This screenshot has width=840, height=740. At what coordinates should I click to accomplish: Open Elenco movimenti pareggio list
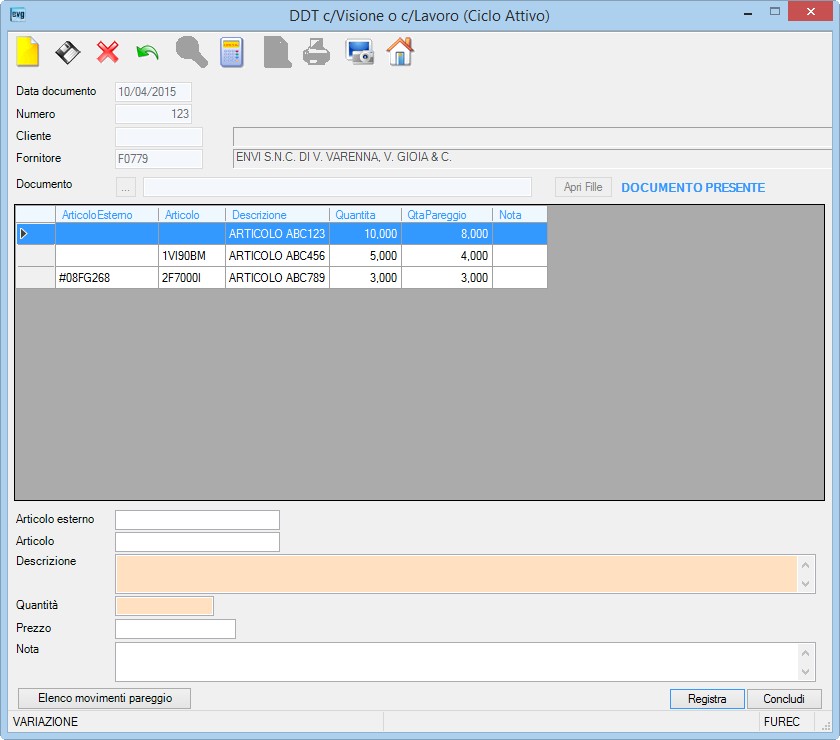(104, 698)
